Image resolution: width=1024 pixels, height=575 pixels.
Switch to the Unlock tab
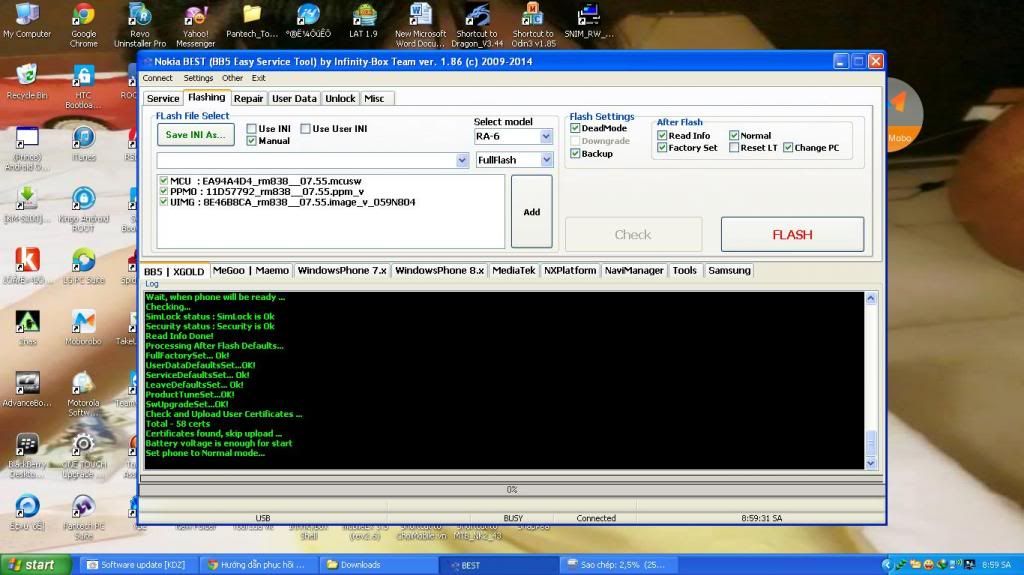coord(340,98)
